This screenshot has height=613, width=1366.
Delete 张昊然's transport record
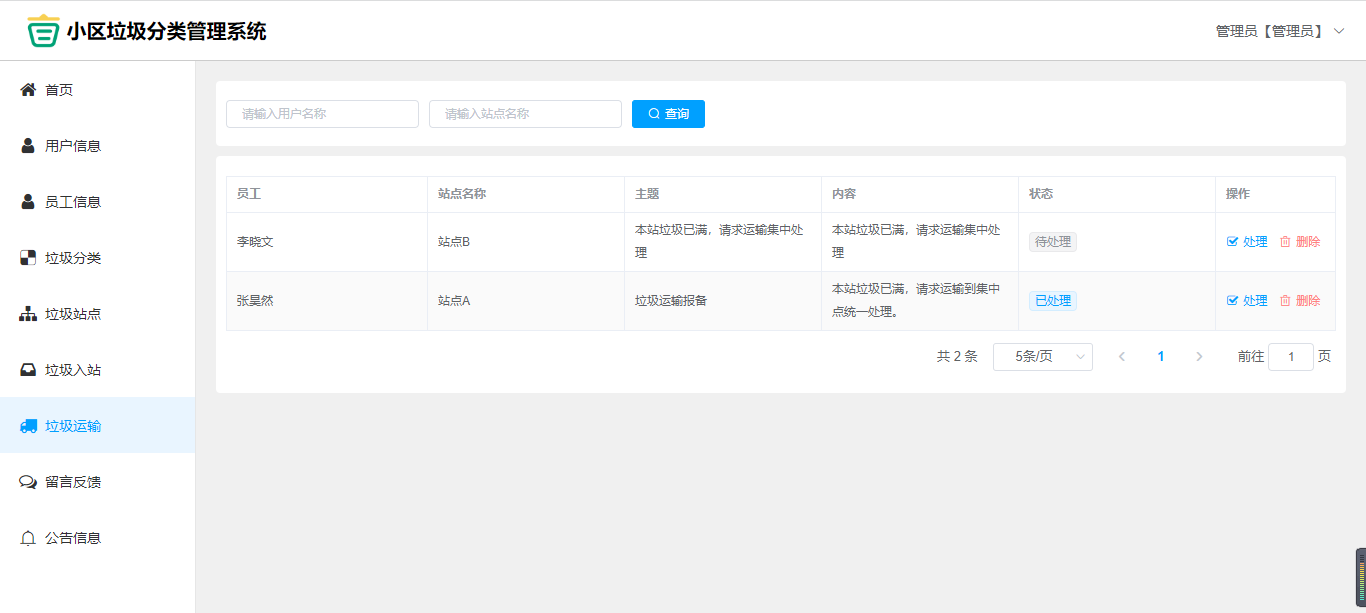pyautogui.click(x=1300, y=301)
